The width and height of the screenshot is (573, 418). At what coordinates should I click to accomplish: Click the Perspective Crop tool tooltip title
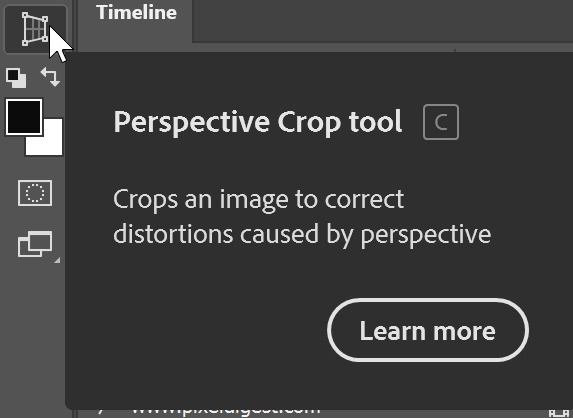258,122
